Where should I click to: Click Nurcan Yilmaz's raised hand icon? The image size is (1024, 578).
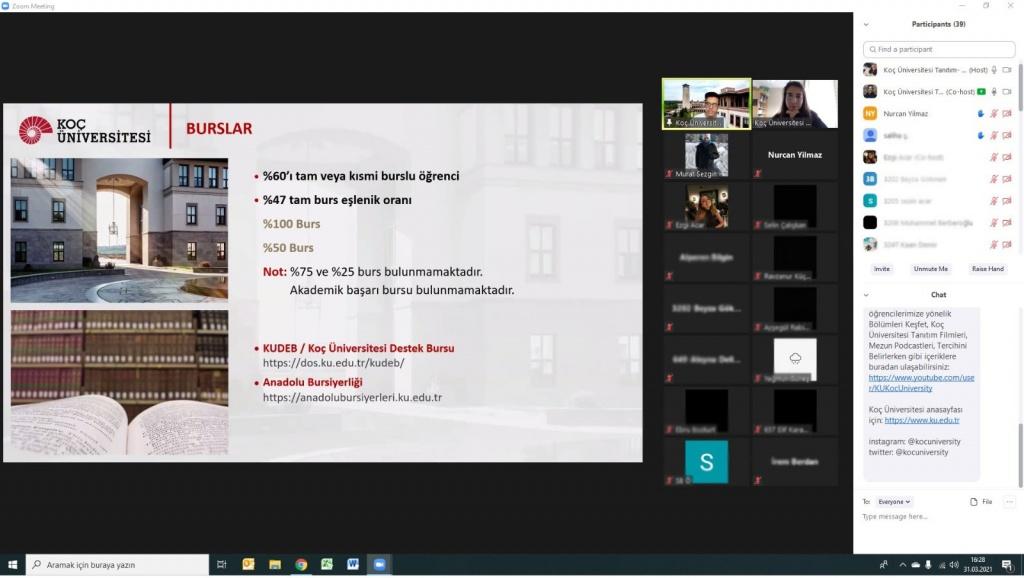(980, 114)
